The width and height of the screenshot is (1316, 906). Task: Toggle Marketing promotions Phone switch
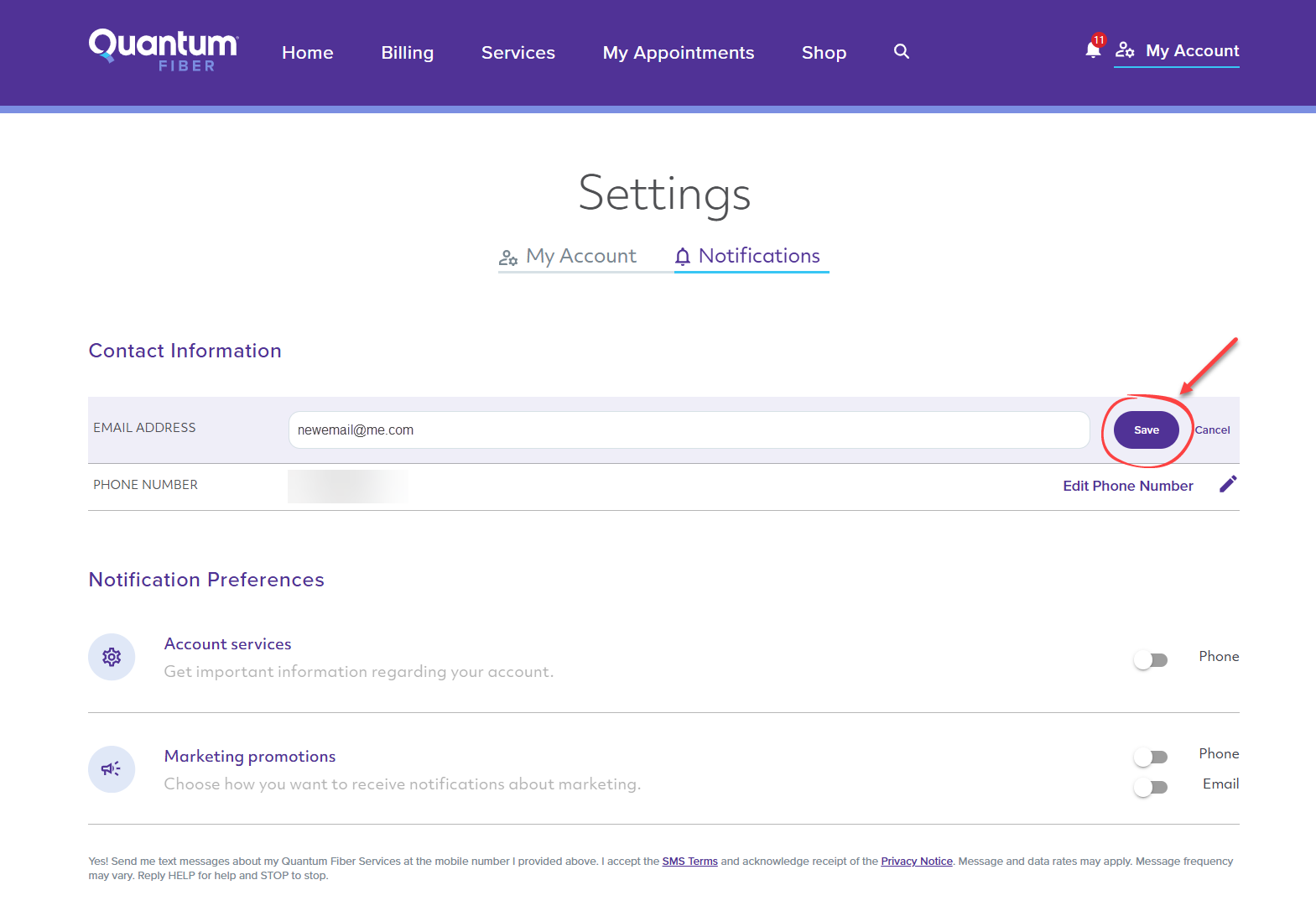pyautogui.click(x=1151, y=758)
